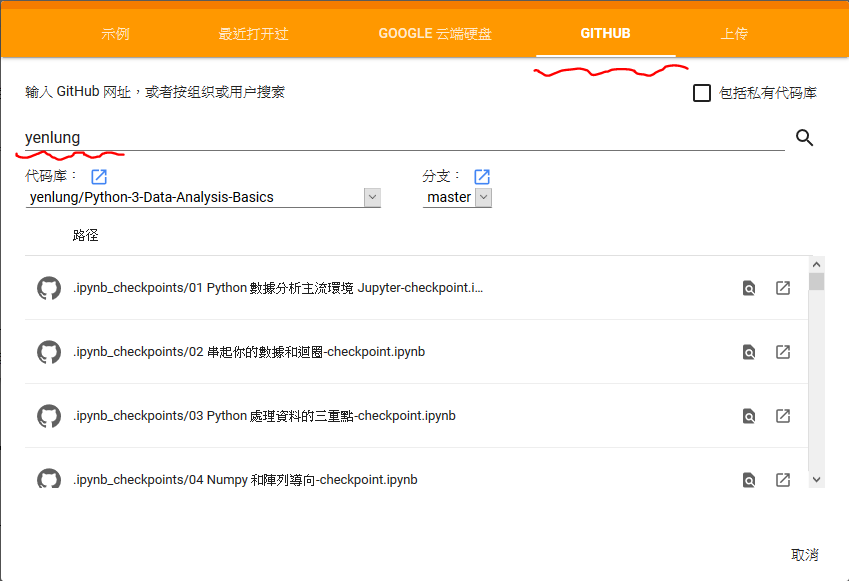
Task: View 02 notebook on GitHub via file-search icon
Action: (749, 352)
